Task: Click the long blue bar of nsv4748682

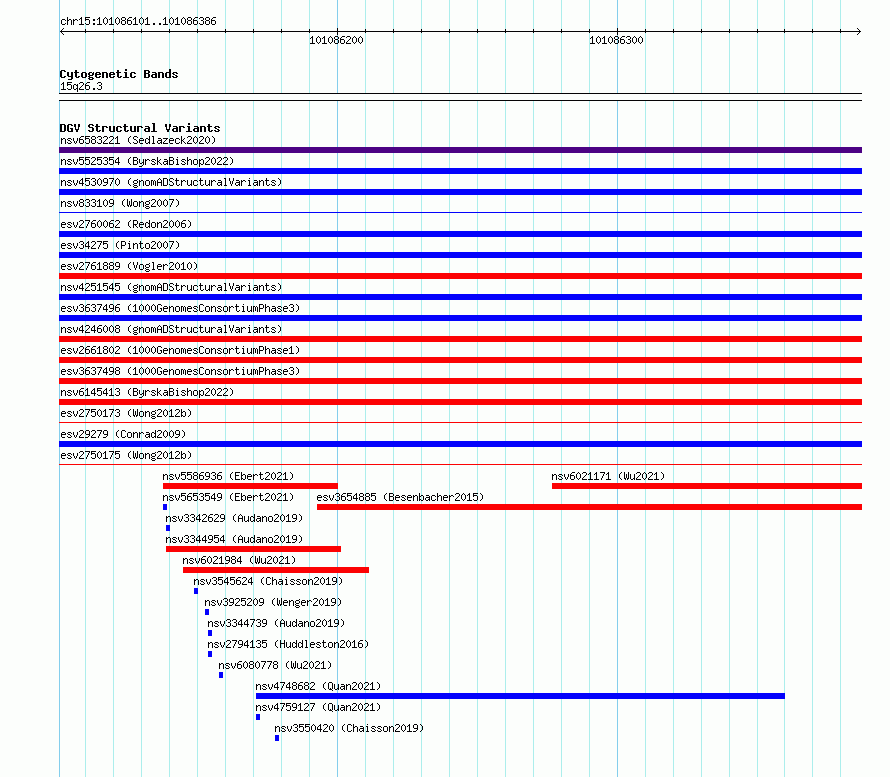Action: [520, 696]
